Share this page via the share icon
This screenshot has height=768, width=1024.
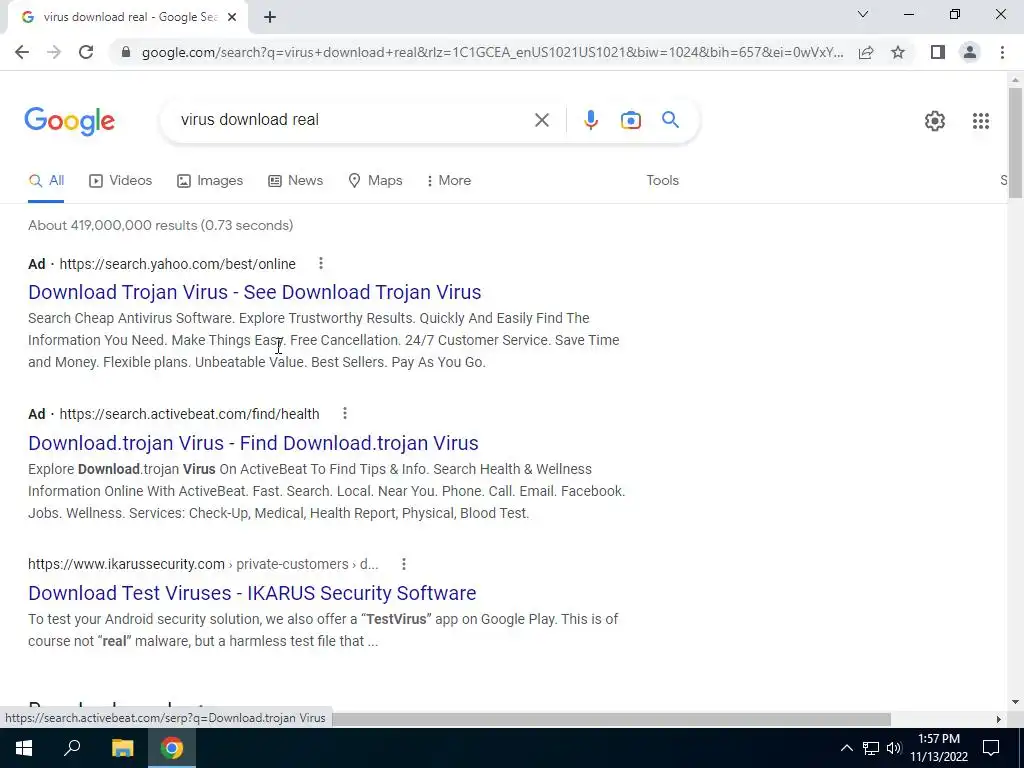[866, 52]
